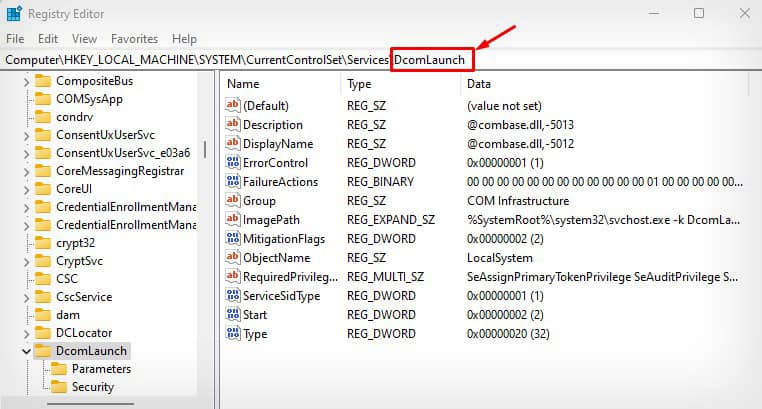Click the binary icon next to FailureActions

[x=233, y=181]
